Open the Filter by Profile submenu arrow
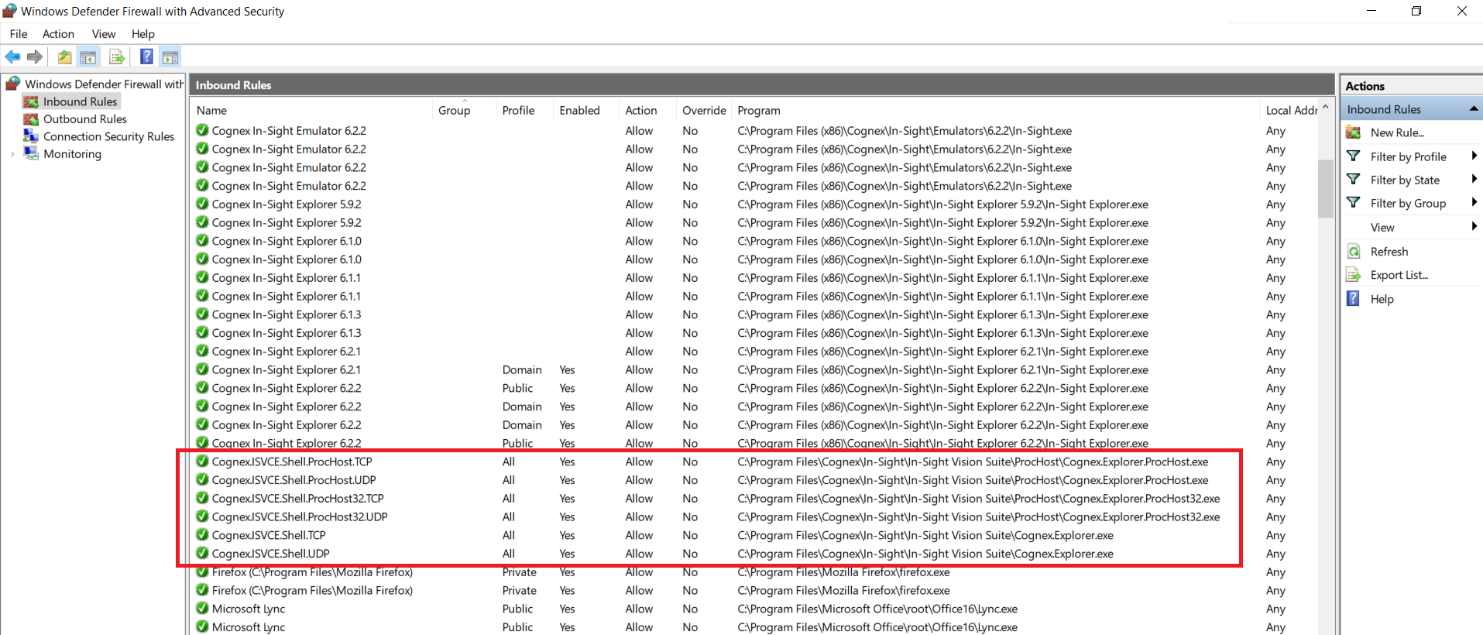This screenshot has width=1483, height=635. pyautogui.click(x=1474, y=156)
